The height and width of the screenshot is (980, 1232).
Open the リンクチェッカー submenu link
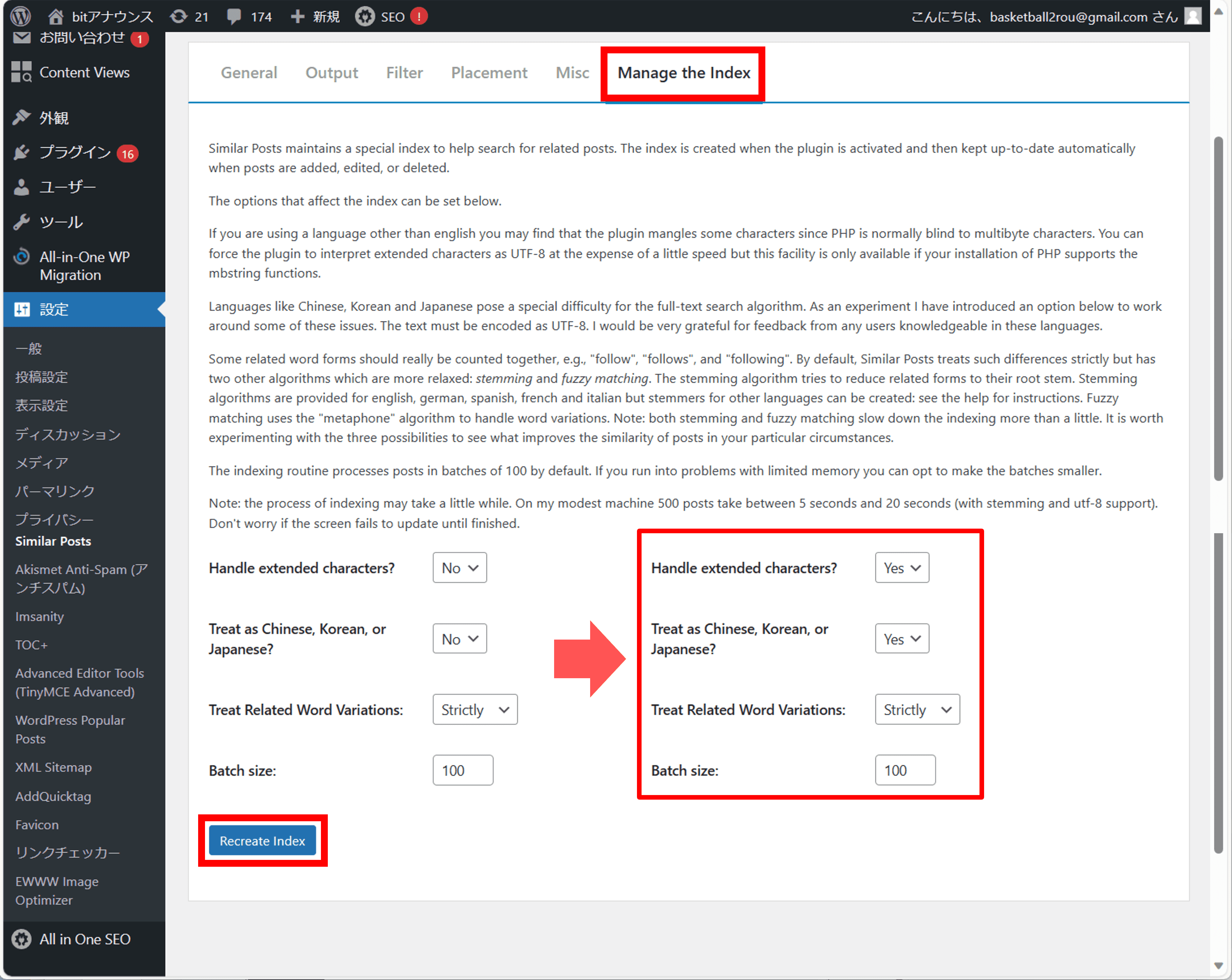pyautogui.click(x=67, y=853)
